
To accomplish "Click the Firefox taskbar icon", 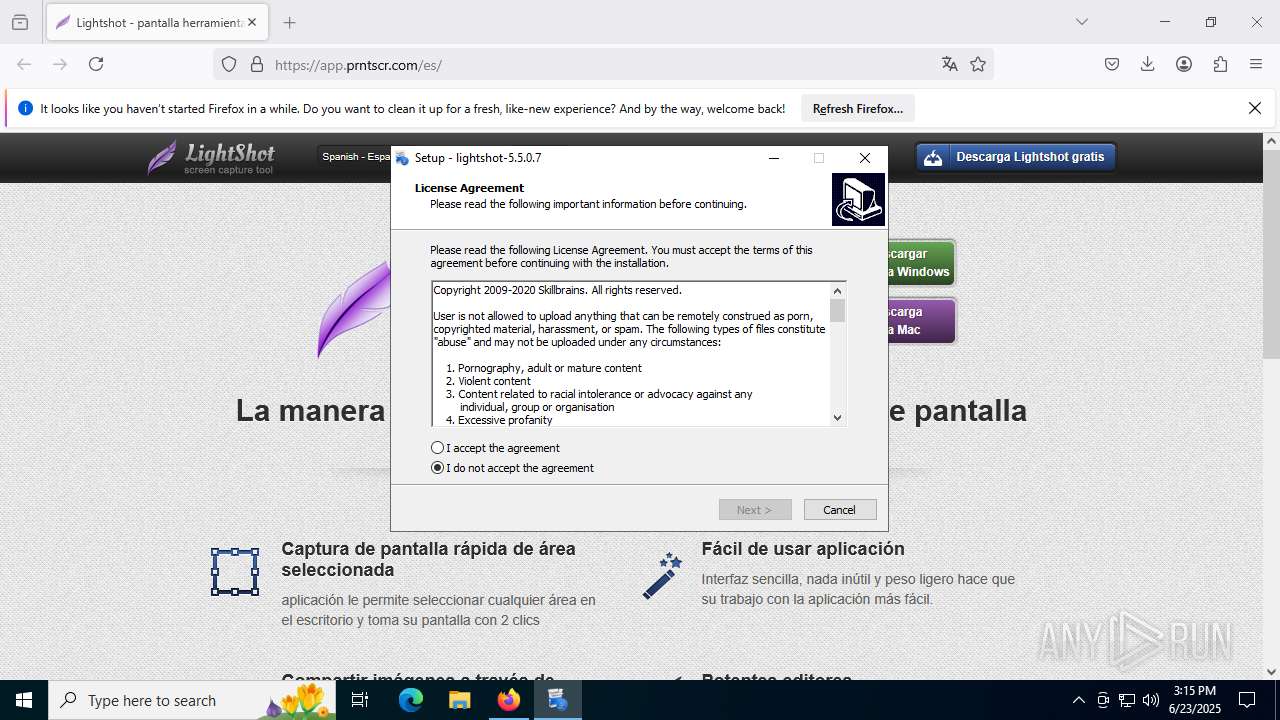I will [508, 700].
